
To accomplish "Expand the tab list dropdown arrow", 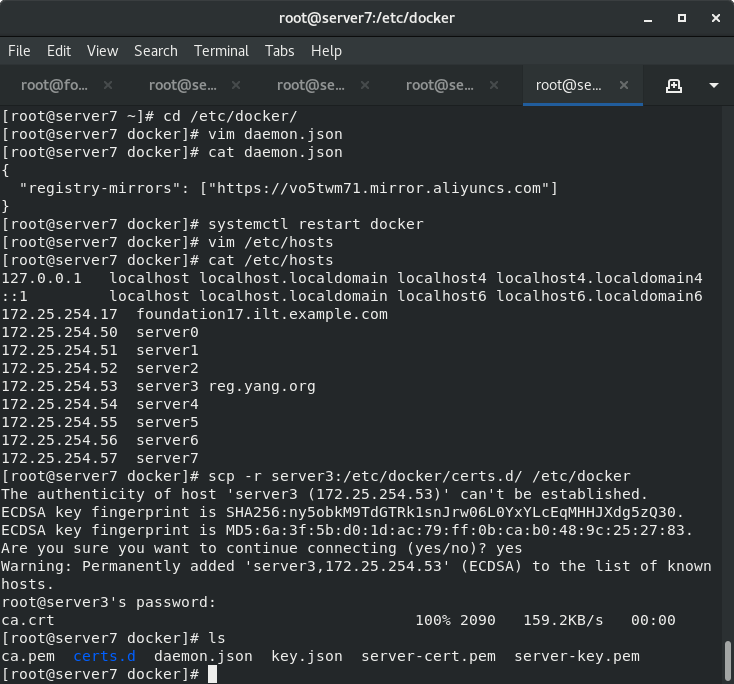I will [713, 85].
